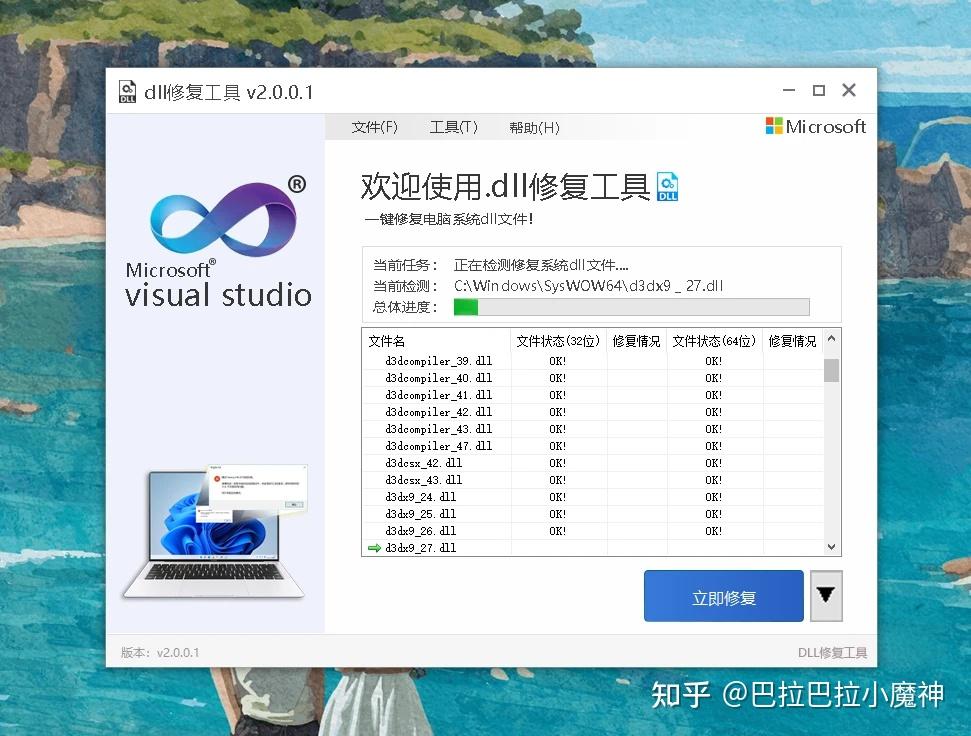The image size is (971, 736).
Task: Select the d3dx9_24.dll row
Action: [x=420, y=497]
